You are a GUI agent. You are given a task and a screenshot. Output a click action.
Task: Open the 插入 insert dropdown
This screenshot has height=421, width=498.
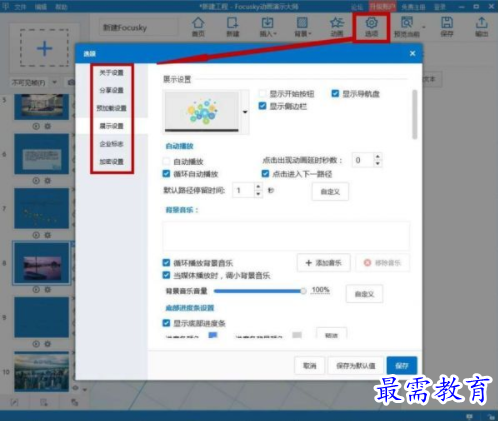point(275,34)
